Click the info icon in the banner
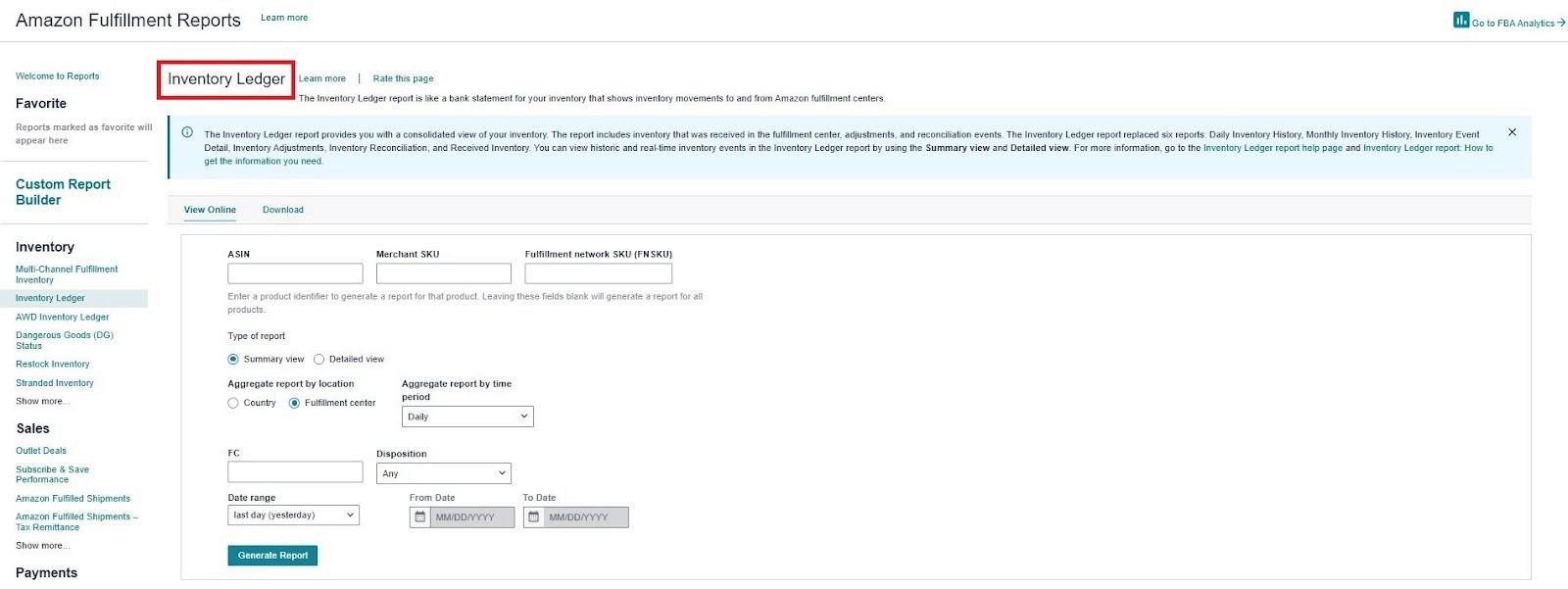The height and width of the screenshot is (589, 1568). 187,132
